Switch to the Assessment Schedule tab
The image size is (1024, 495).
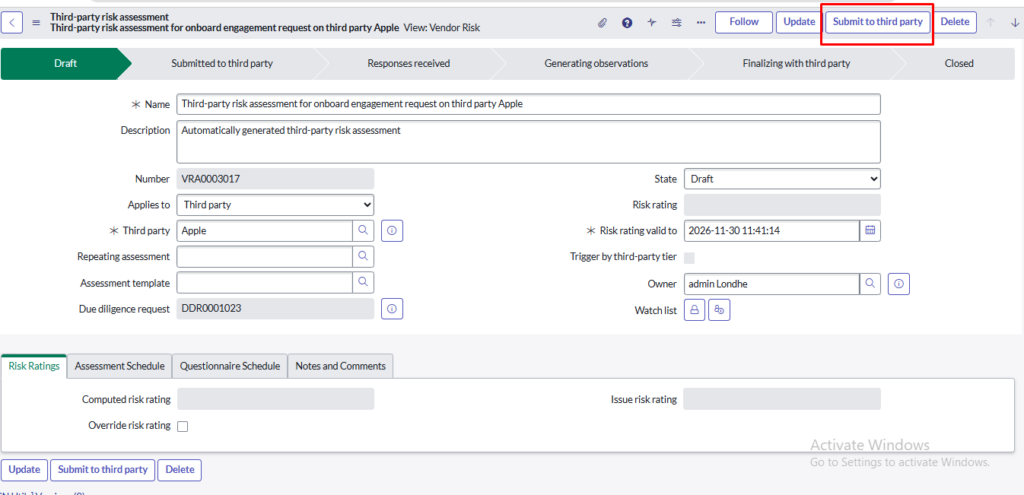pos(119,366)
